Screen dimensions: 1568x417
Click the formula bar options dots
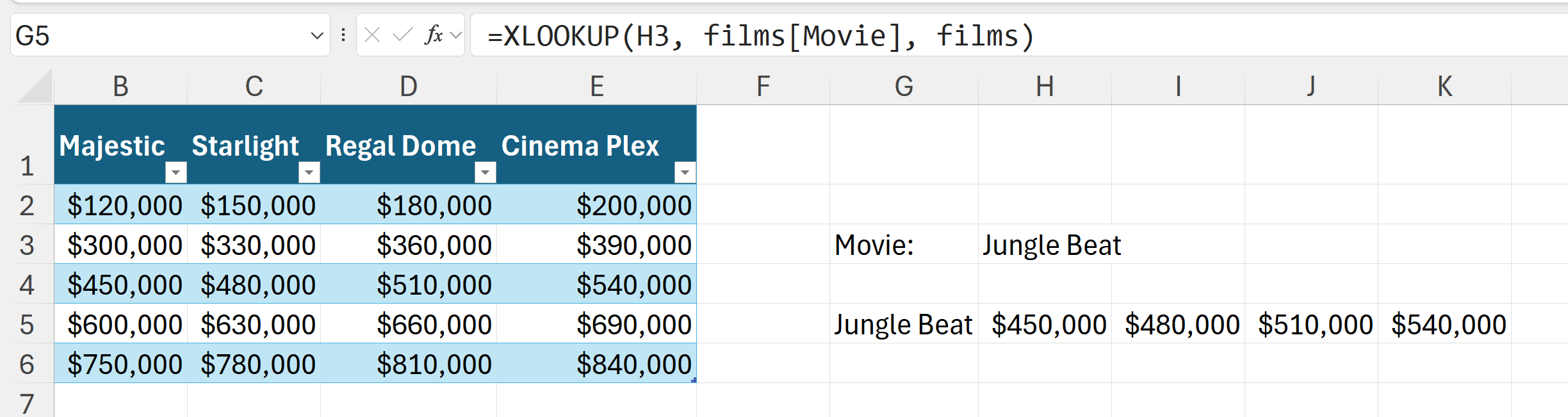tap(343, 35)
